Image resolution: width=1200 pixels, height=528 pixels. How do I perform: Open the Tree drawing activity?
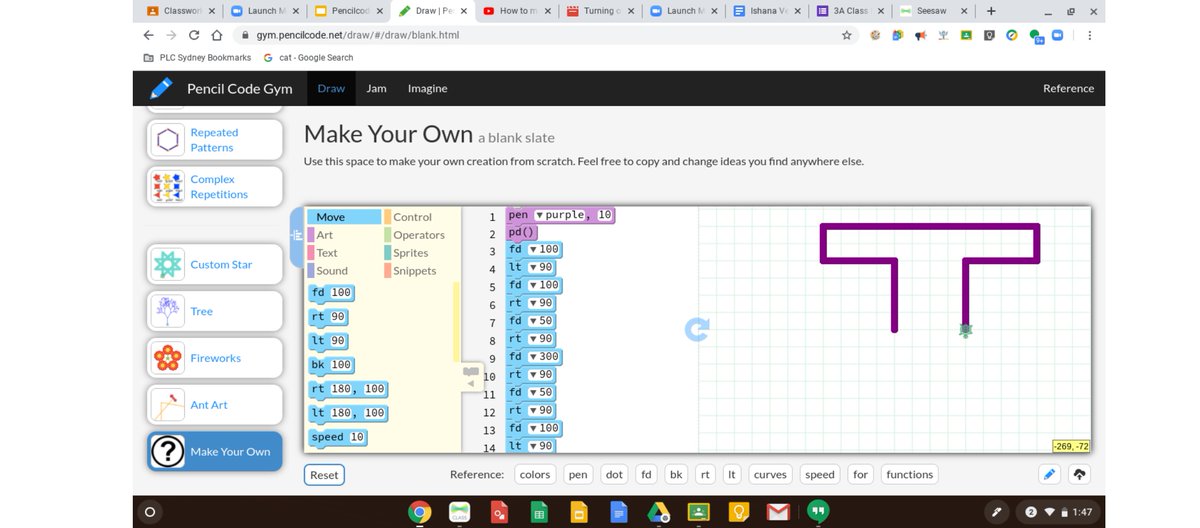point(215,311)
